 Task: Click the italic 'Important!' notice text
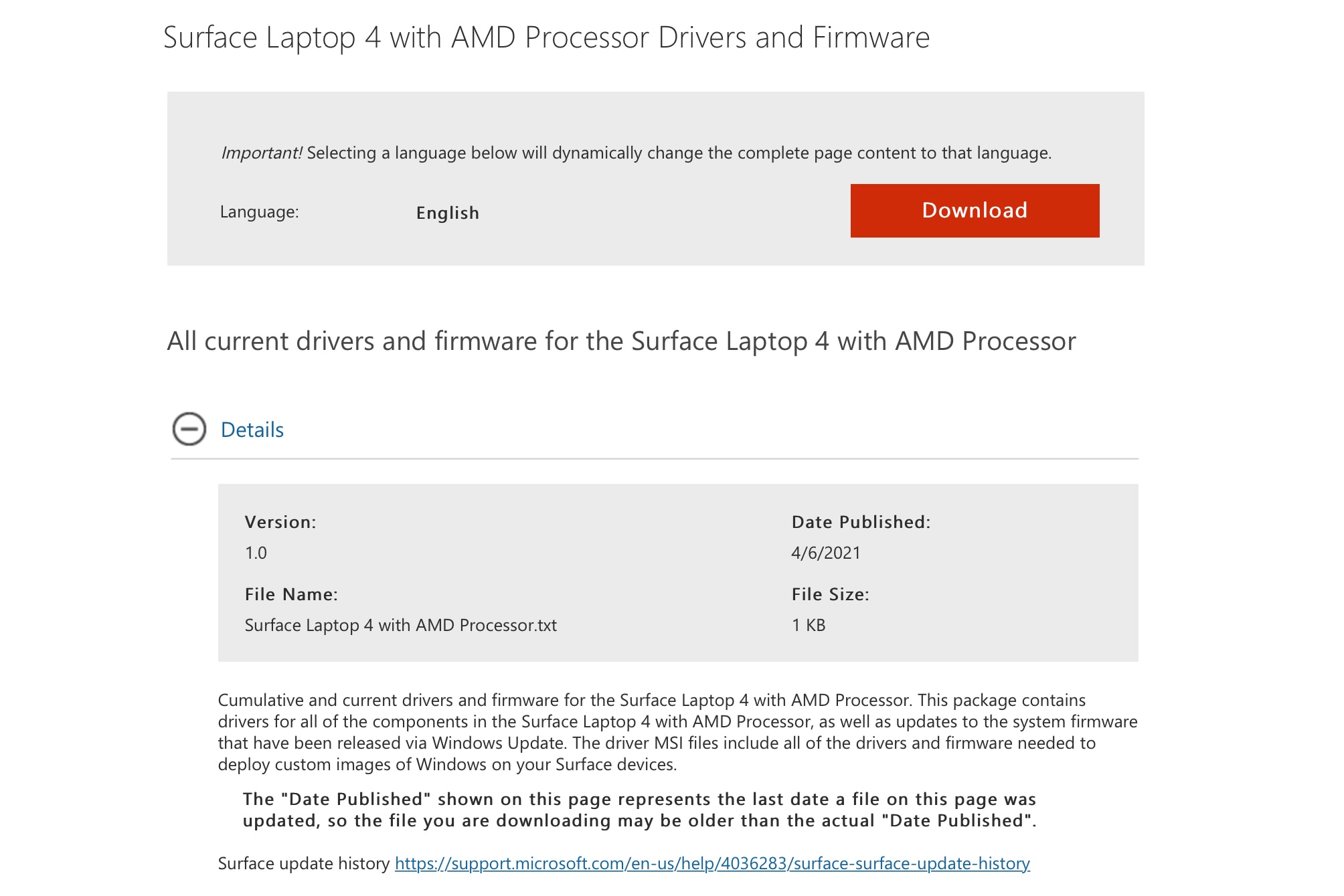tap(262, 153)
